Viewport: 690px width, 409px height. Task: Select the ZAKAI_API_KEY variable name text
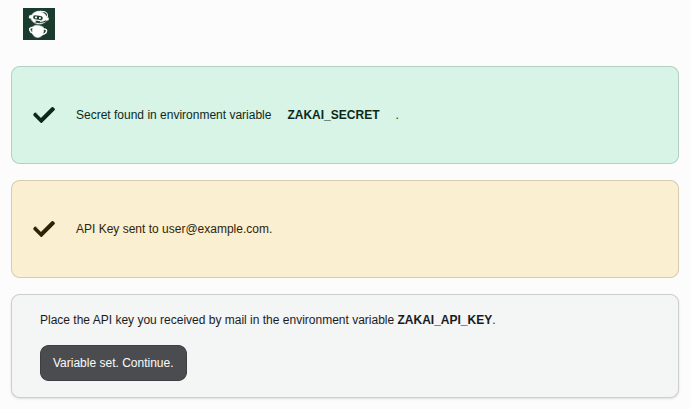444,320
